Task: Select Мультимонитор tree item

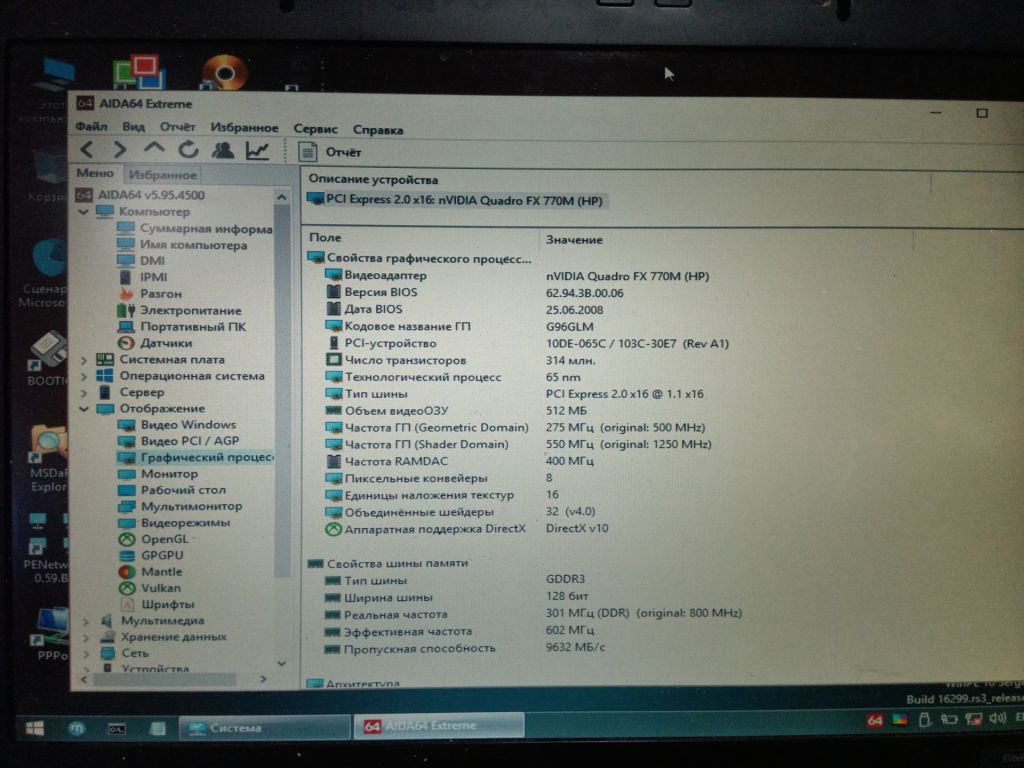Action: (181, 506)
